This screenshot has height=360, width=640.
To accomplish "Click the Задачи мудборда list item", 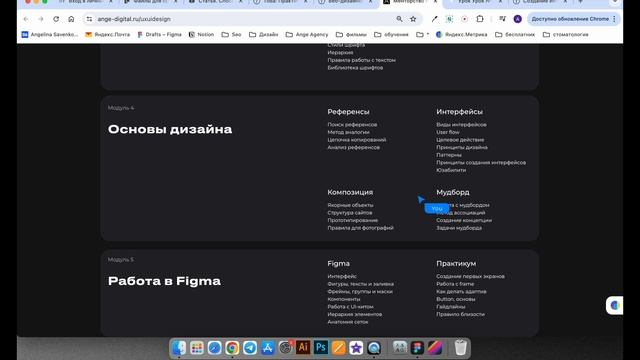I will click(459, 228).
